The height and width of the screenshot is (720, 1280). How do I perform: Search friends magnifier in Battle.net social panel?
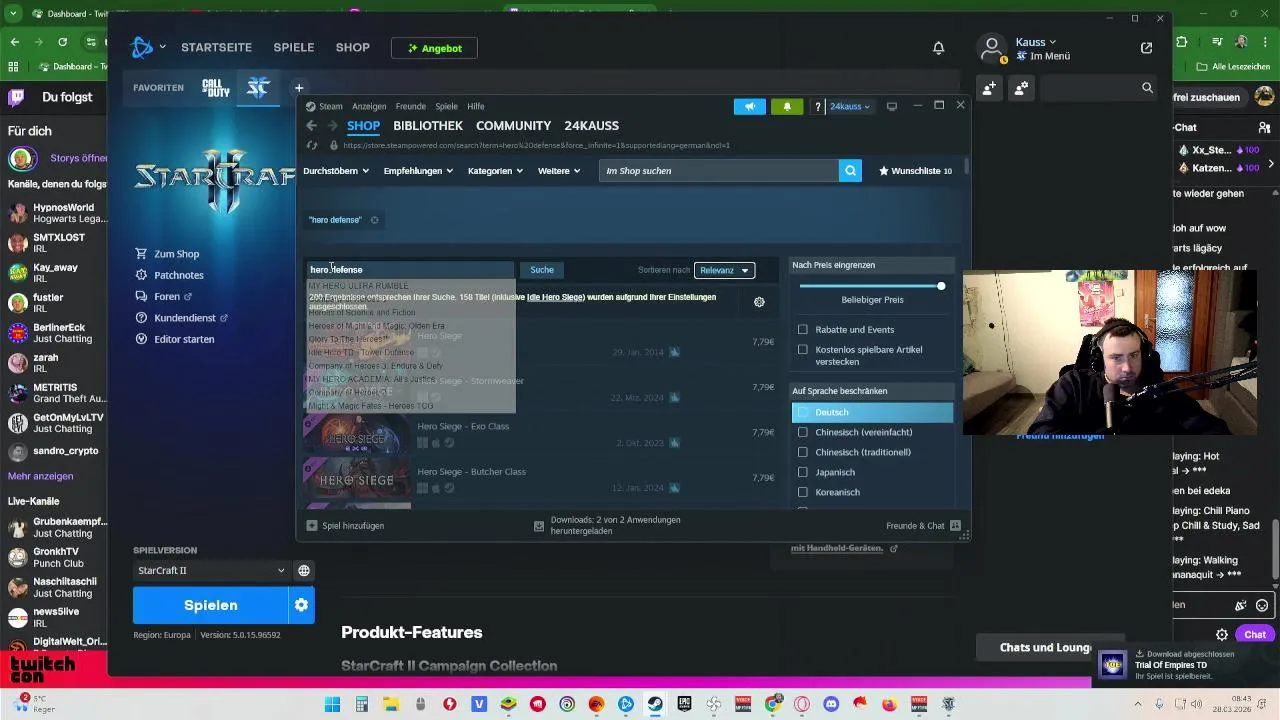coord(1147,88)
